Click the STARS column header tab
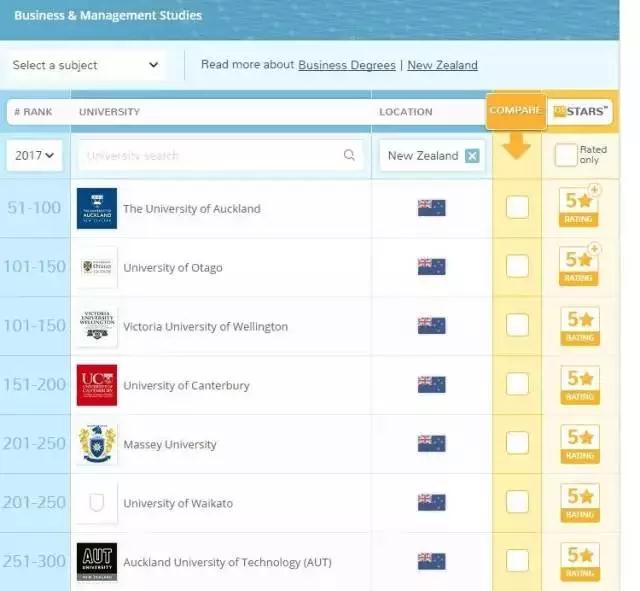The width and height of the screenshot is (640, 591). 580,111
